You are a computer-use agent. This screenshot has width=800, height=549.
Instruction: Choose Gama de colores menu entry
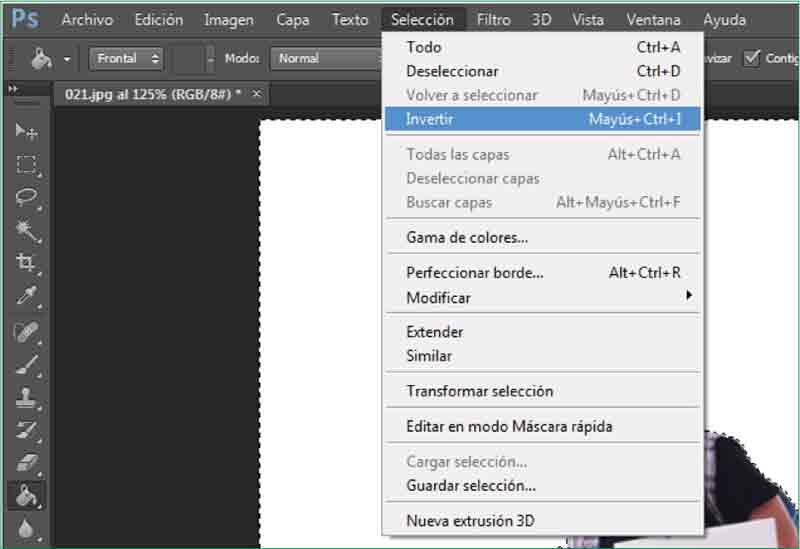(467, 237)
